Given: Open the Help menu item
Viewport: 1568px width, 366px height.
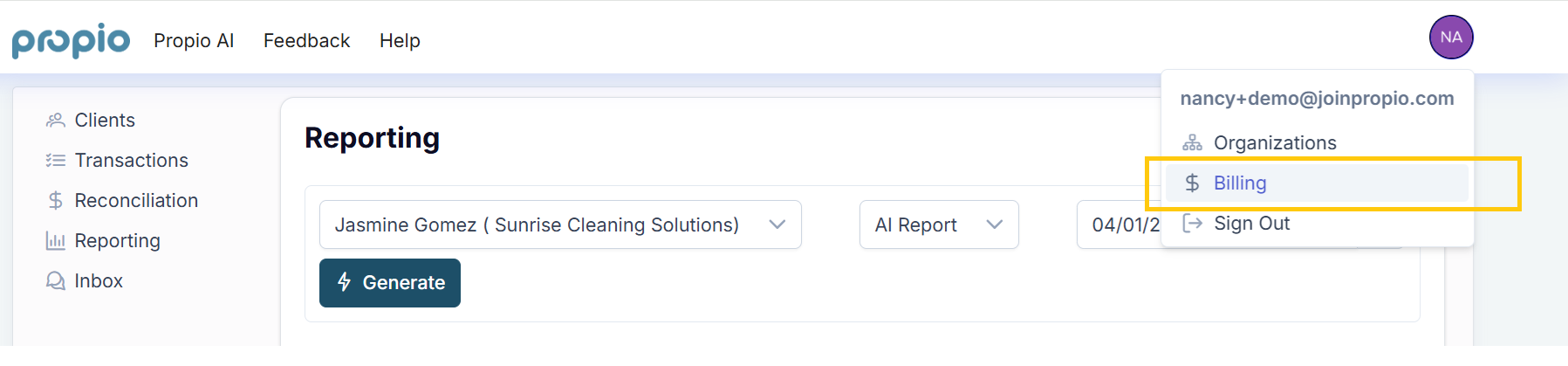Looking at the screenshot, I should click(x=400, y=41).
